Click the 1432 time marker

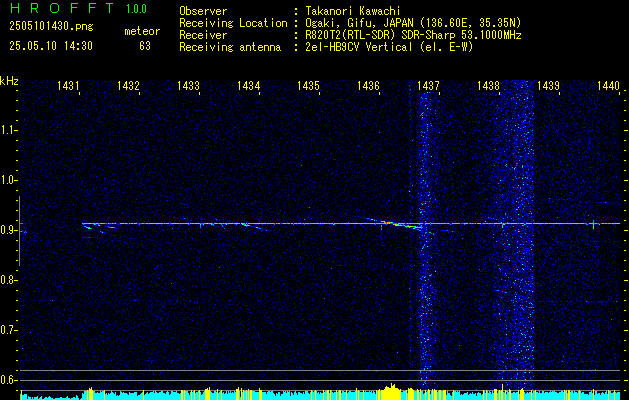128,85
